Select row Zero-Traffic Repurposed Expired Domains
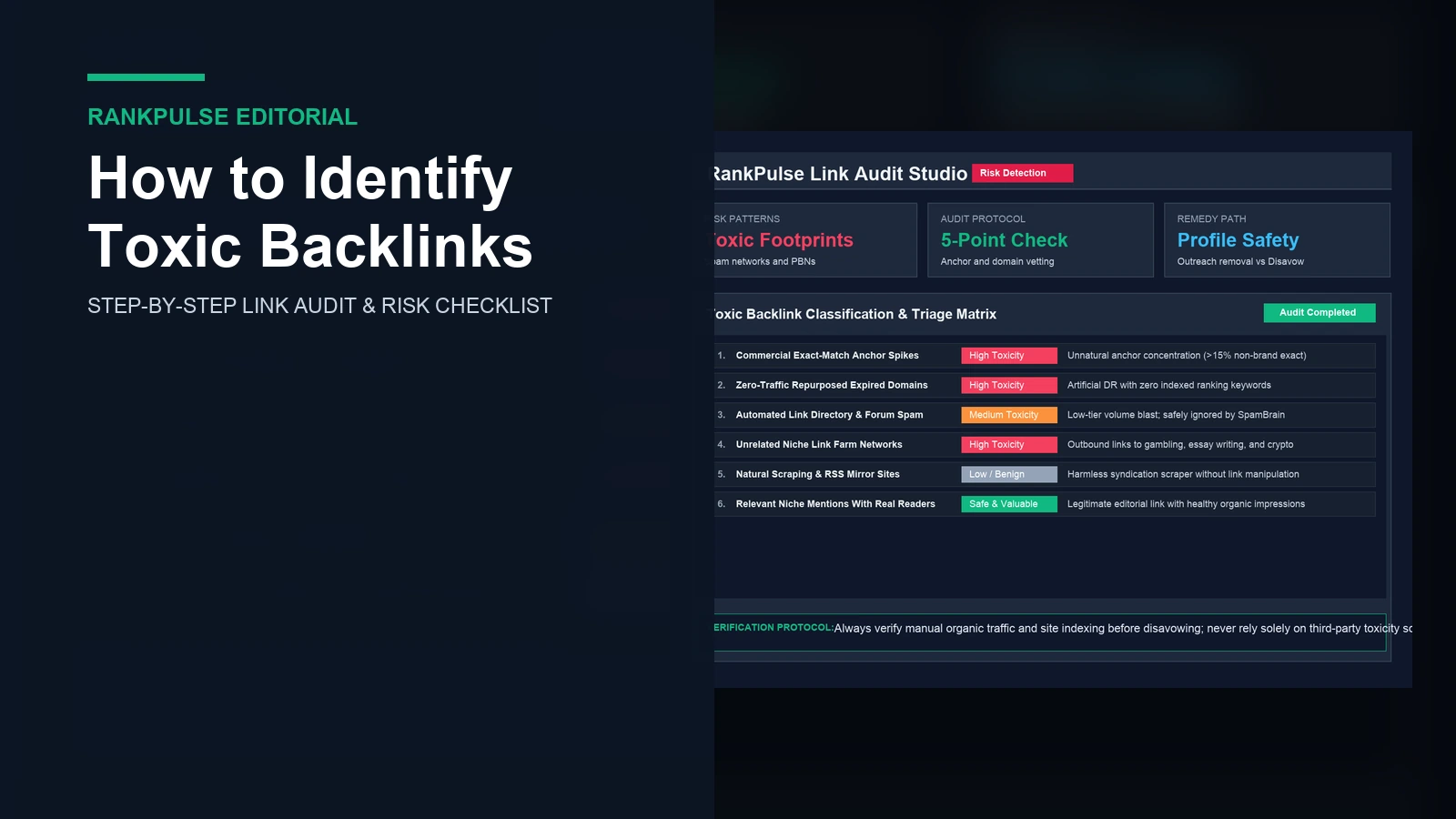 [1045, 386]
